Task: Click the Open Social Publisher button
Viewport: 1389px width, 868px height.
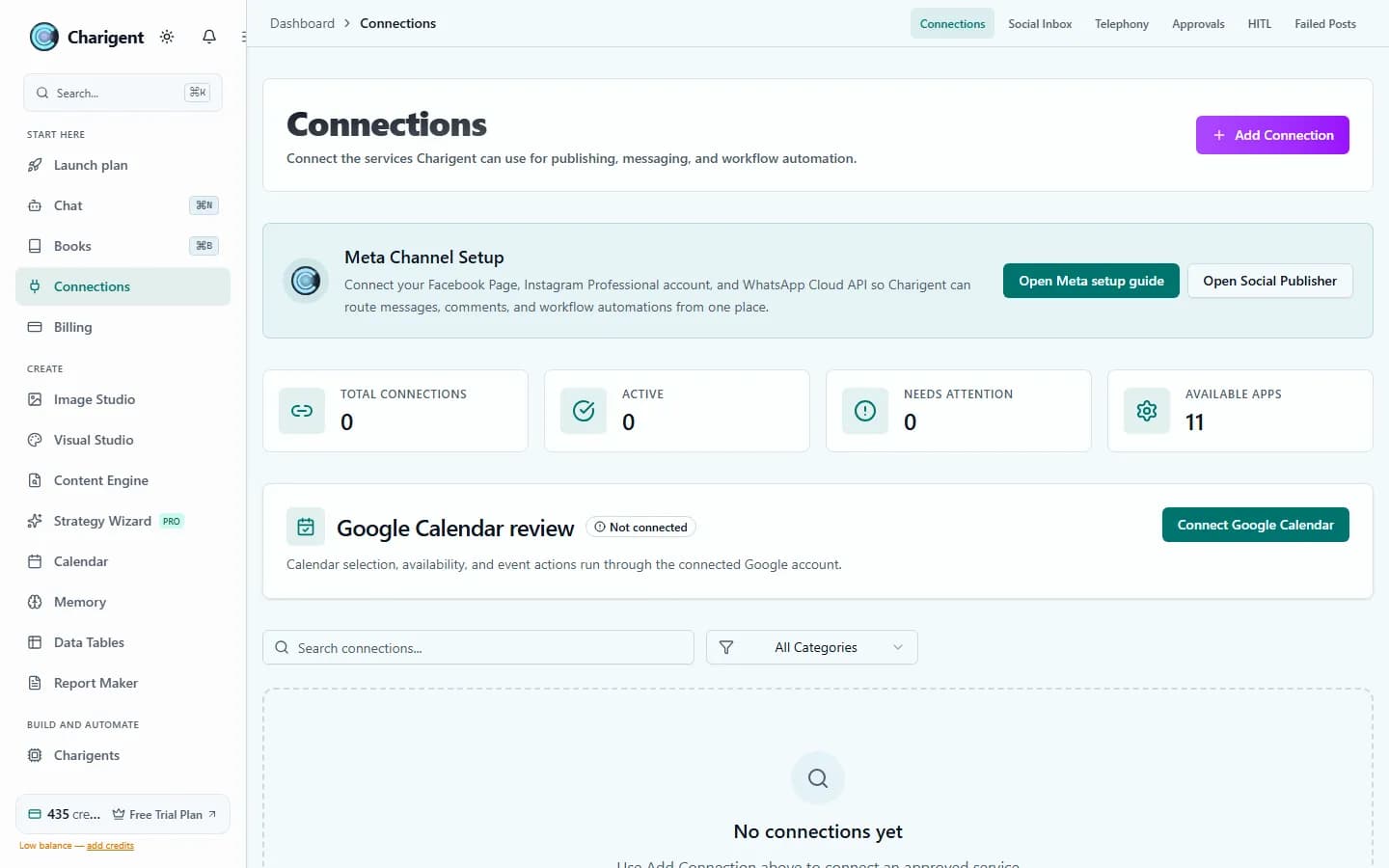Action: (1269, 281)
